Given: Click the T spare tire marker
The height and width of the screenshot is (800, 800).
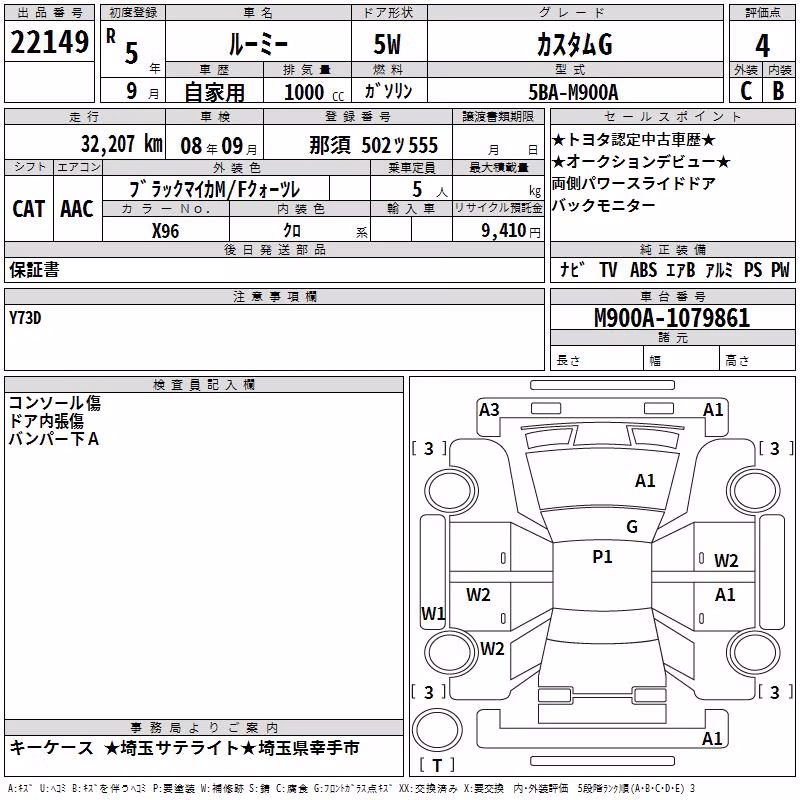Looking at the screenshot, I should 437,765.
